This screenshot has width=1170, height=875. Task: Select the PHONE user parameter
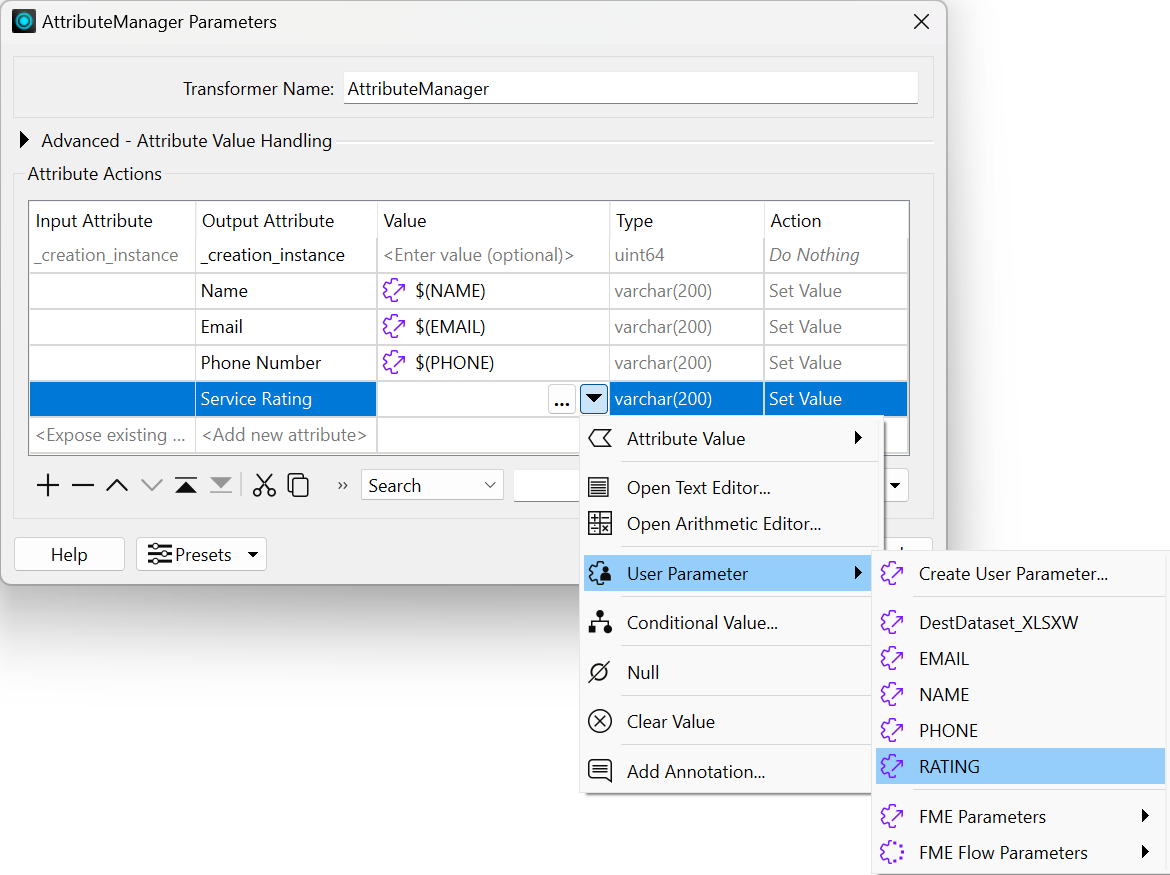1020,730
